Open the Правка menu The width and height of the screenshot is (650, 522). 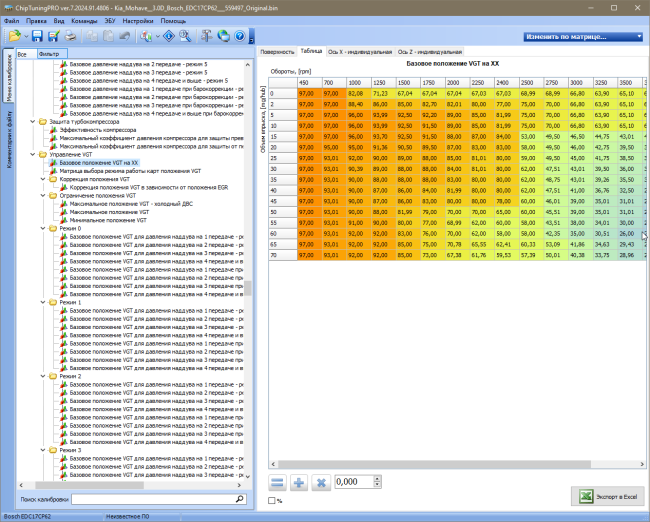pyautogui.click(x=36, y=21)
